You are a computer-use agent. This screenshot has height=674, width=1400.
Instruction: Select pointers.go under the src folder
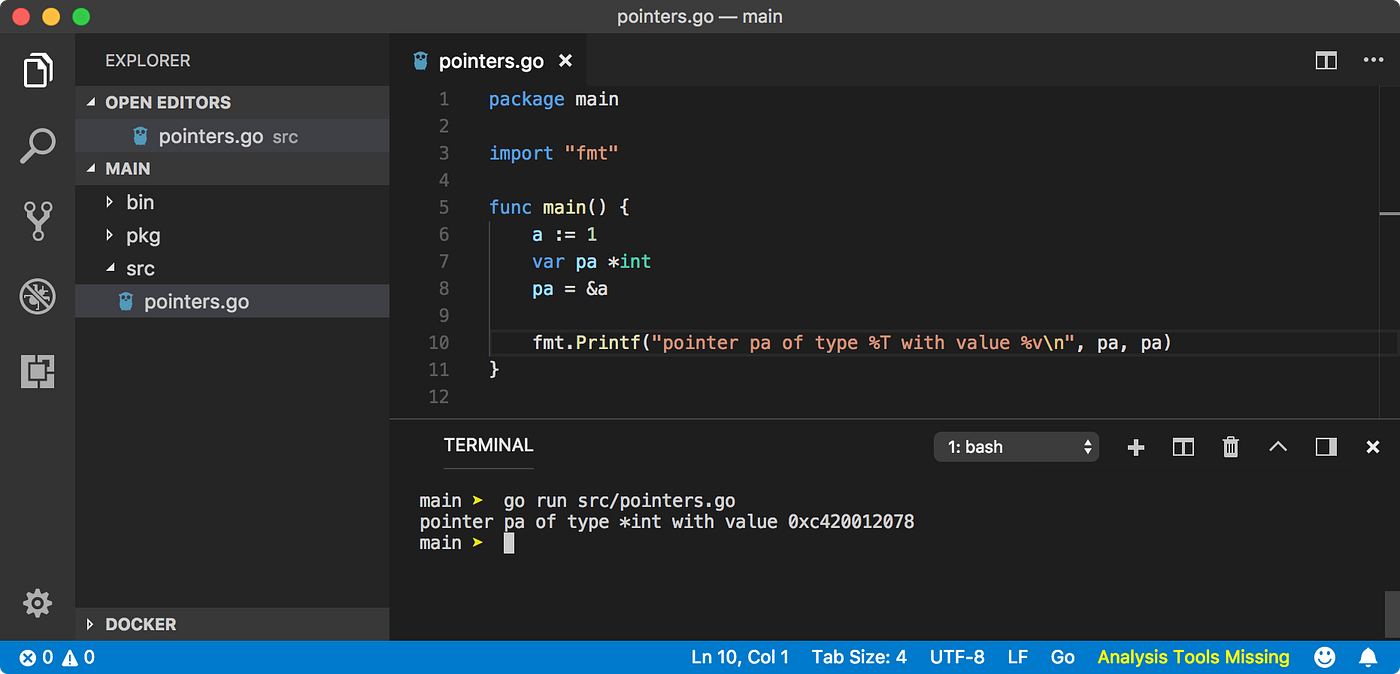point(232,301)
